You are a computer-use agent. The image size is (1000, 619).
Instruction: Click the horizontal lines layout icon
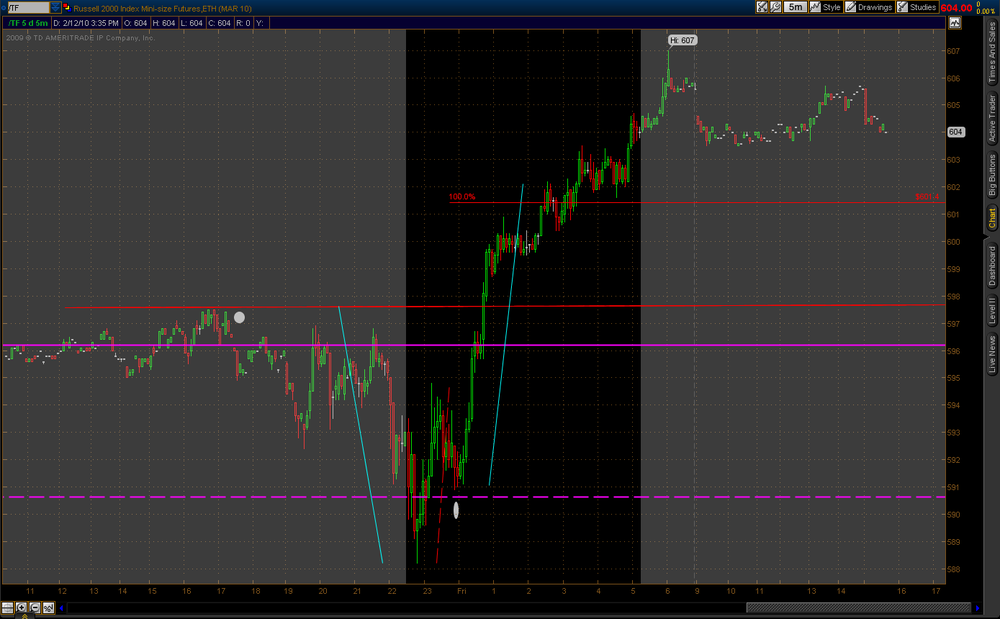[8, 608]
